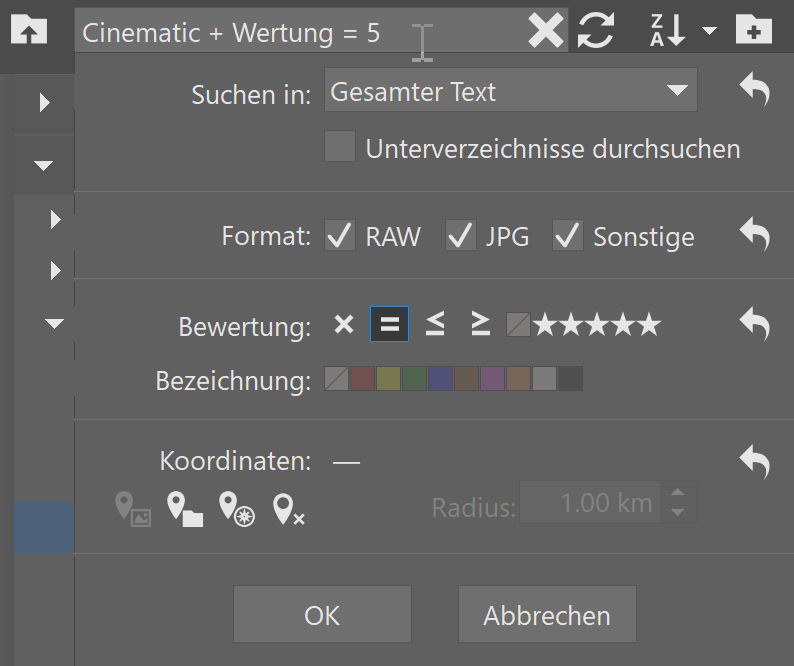The height and width of the screenshot is (666, 794).
Task: Uncheck the RAW format checkbox
Action: [340, 235]
